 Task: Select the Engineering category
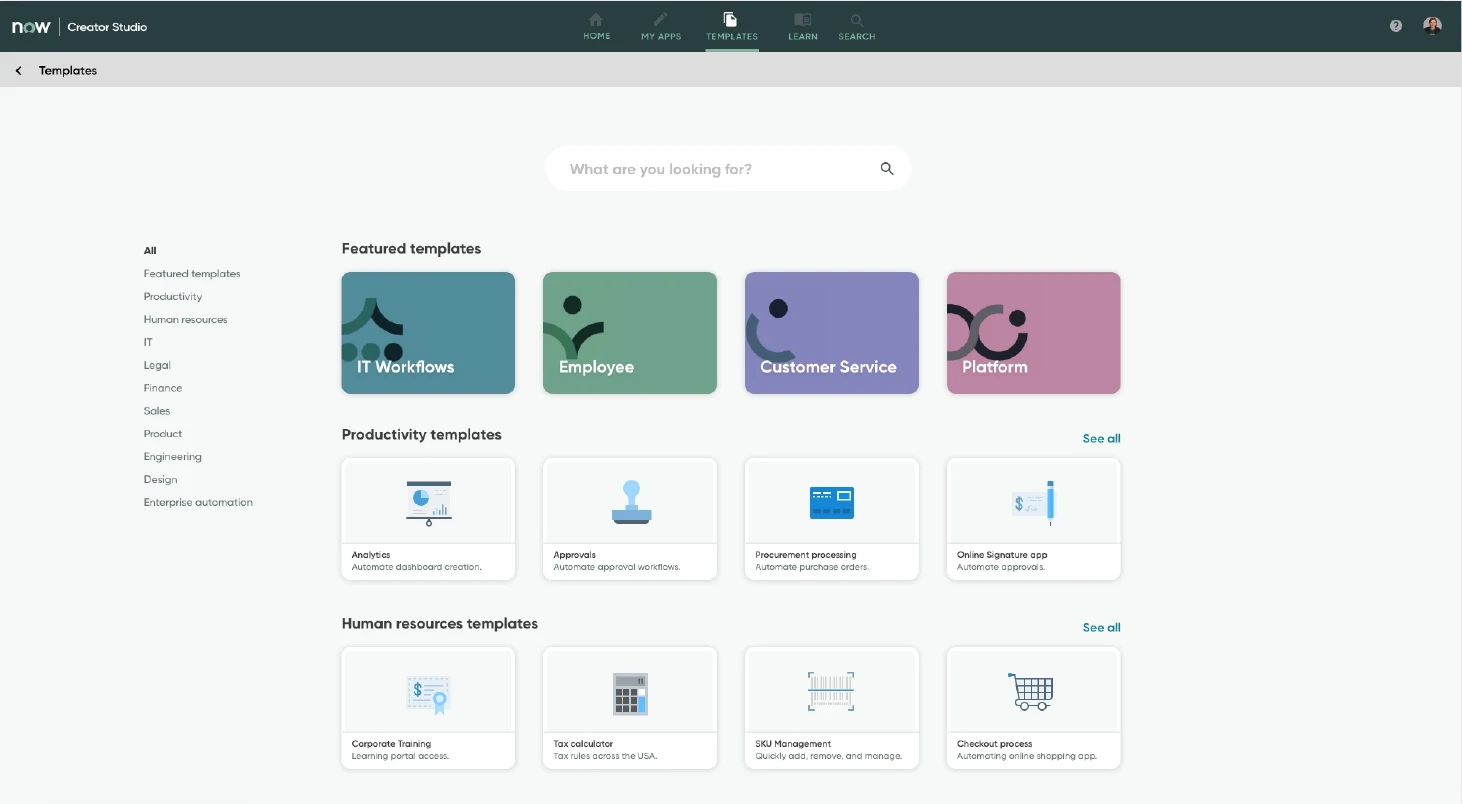[x=173, y=457]
